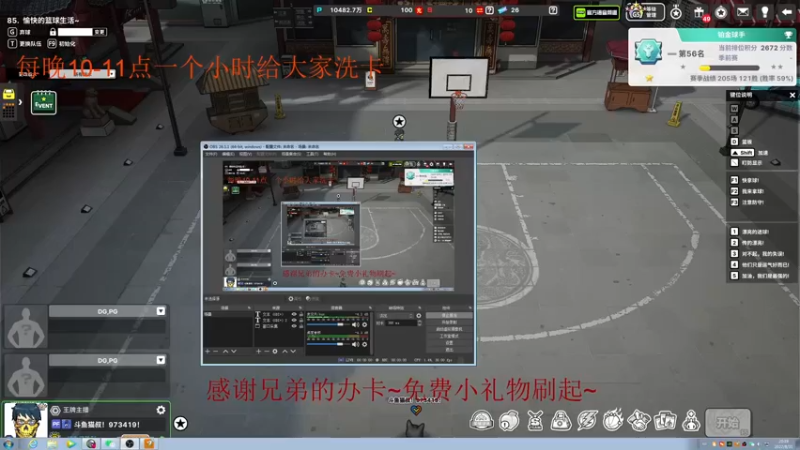Open the first menu in OBS menu bar

[211, 154]
